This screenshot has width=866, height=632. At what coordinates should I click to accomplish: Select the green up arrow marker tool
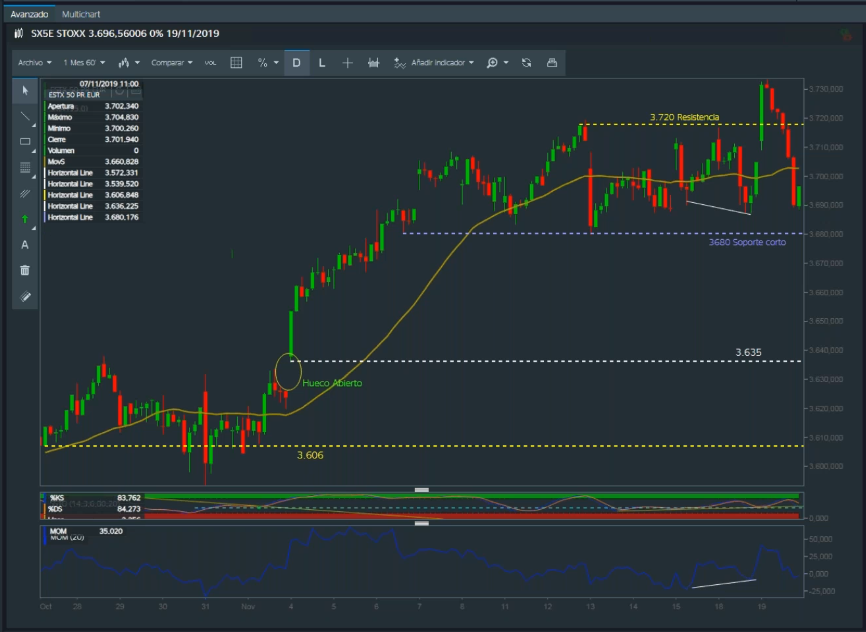click(25, 218)
